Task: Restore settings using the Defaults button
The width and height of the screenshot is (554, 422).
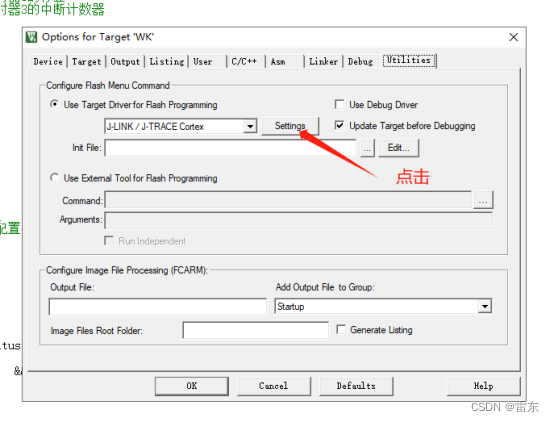Action: (356, 386)
